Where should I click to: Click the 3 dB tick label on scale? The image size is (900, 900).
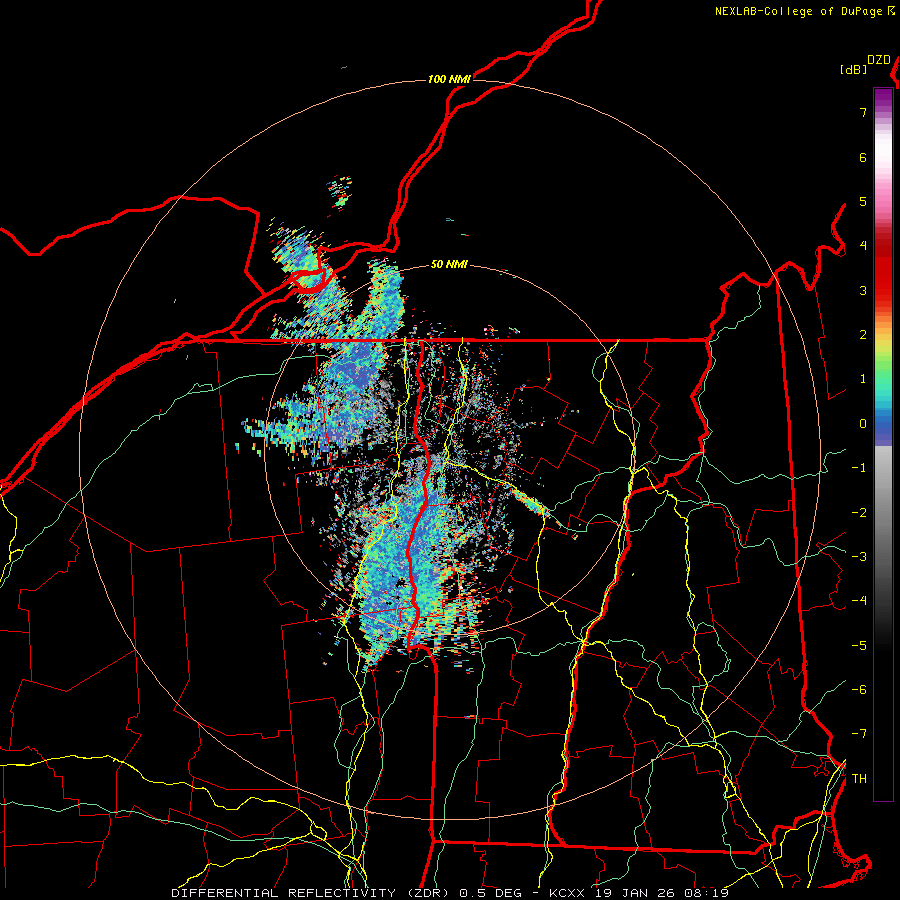863,290
